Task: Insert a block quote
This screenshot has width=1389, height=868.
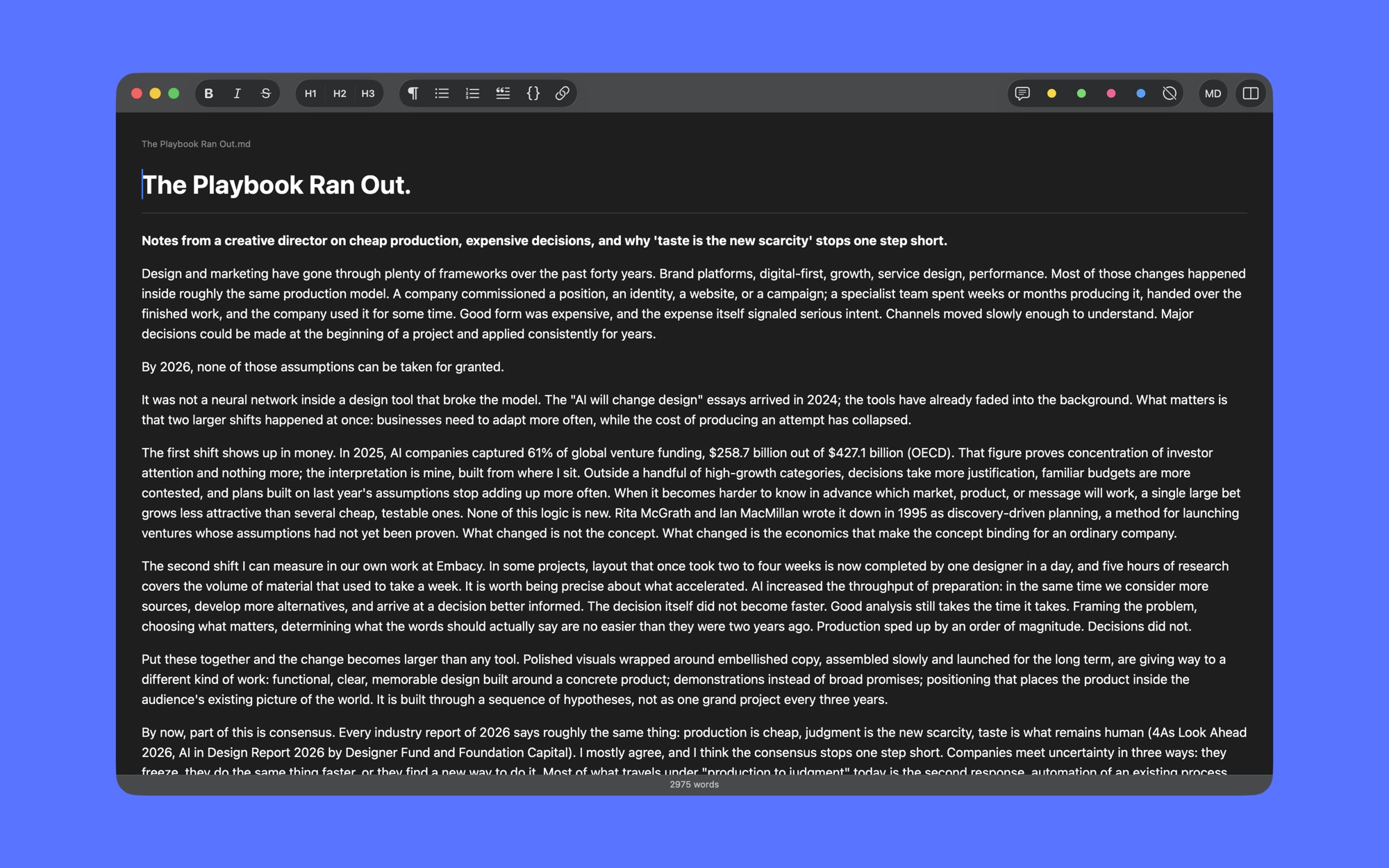Action: pyautogui.click(x=503, y=93)
